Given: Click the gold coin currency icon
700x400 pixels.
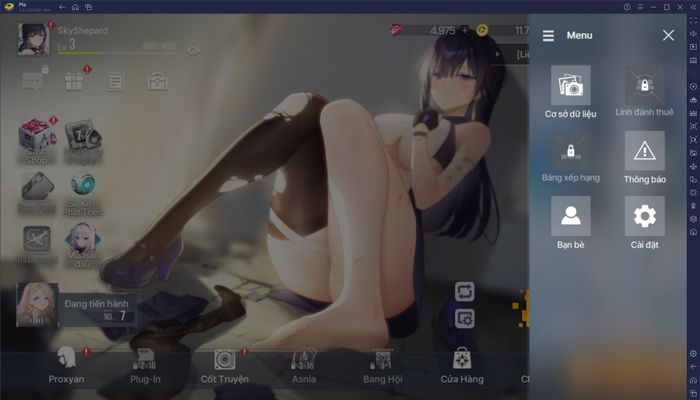Looking at the screenshot, I should click(x=482, y=30).
